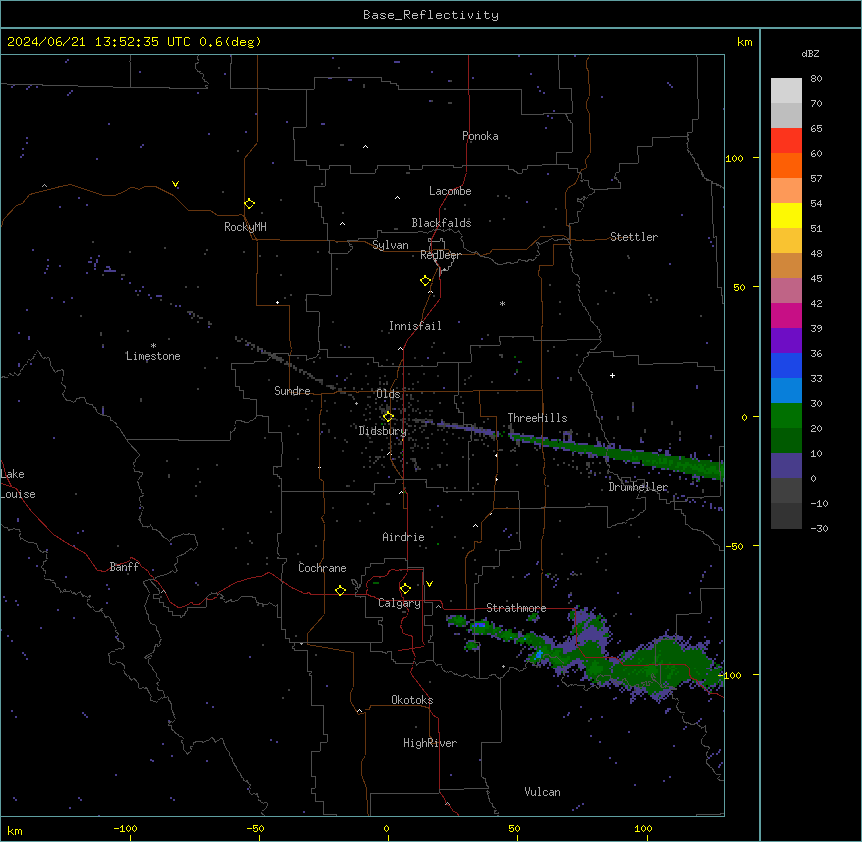Screen dimensions: 862x842
Task: Select the 65 dBZ red color swatch
Action: pos(786,140)
